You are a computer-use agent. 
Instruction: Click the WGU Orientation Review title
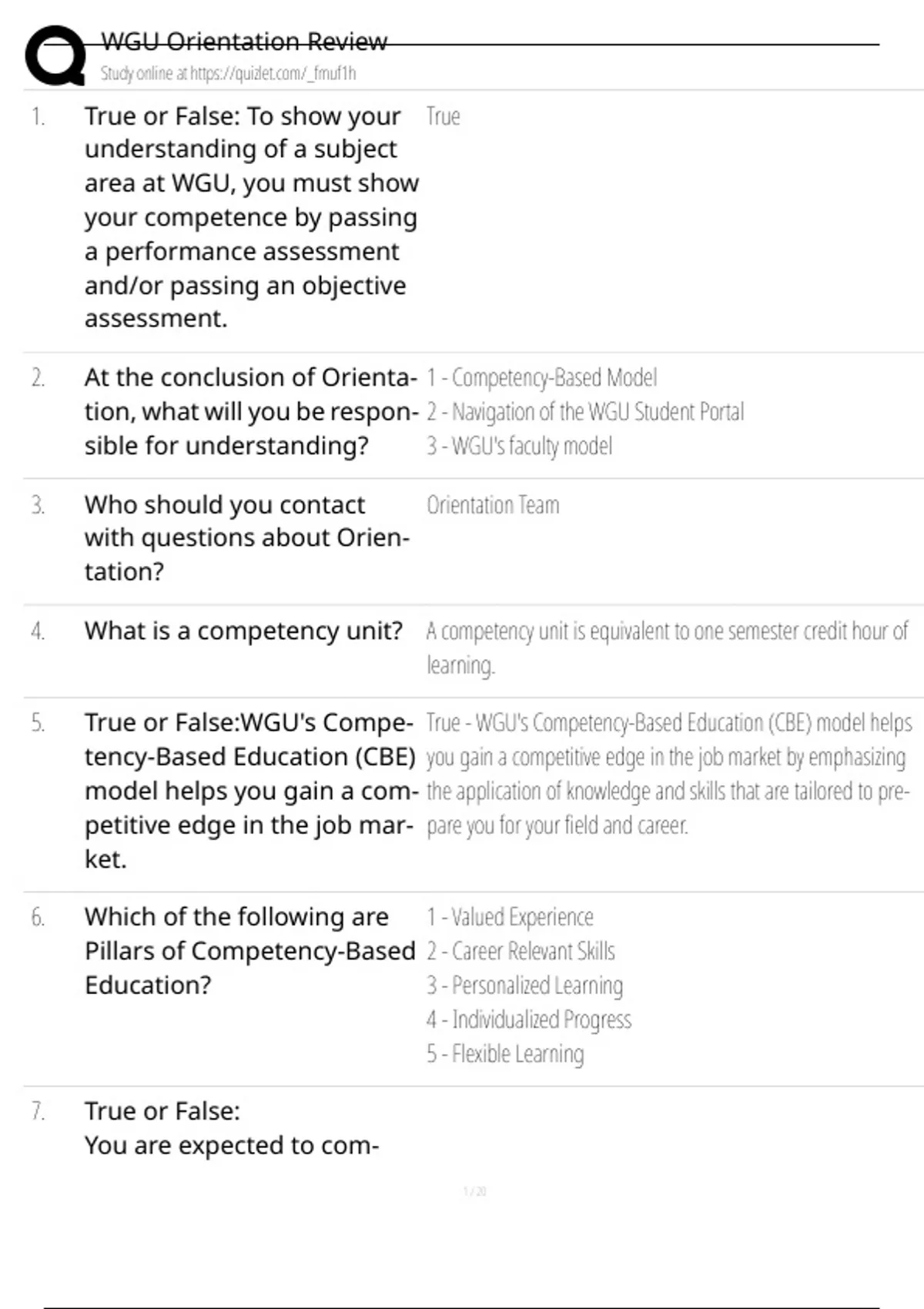click(244, 42)
